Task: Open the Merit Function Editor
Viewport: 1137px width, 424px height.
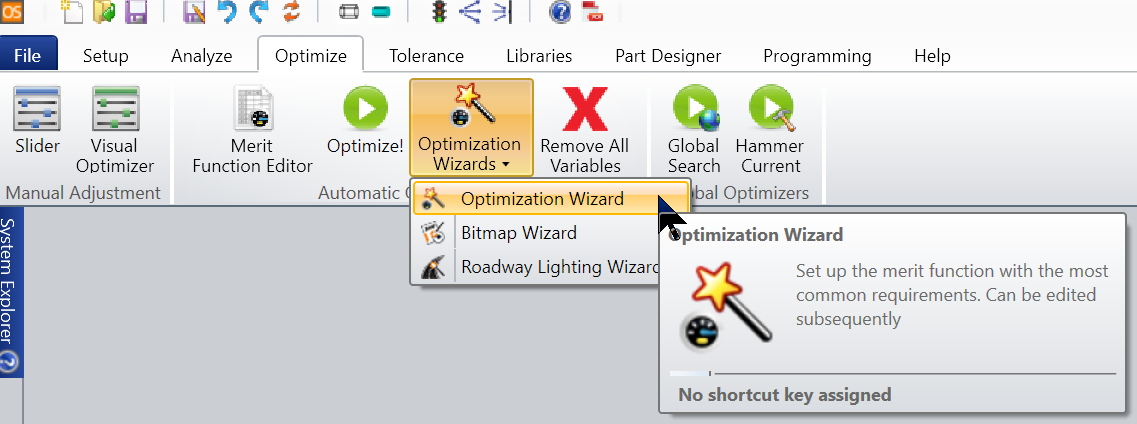Action: [252, 130]
